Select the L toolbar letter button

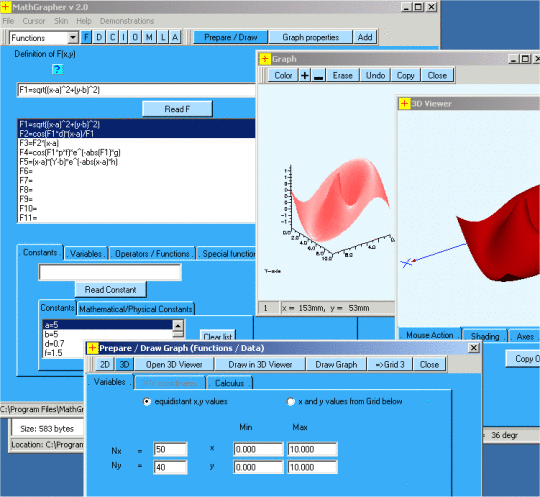(163, 37)
